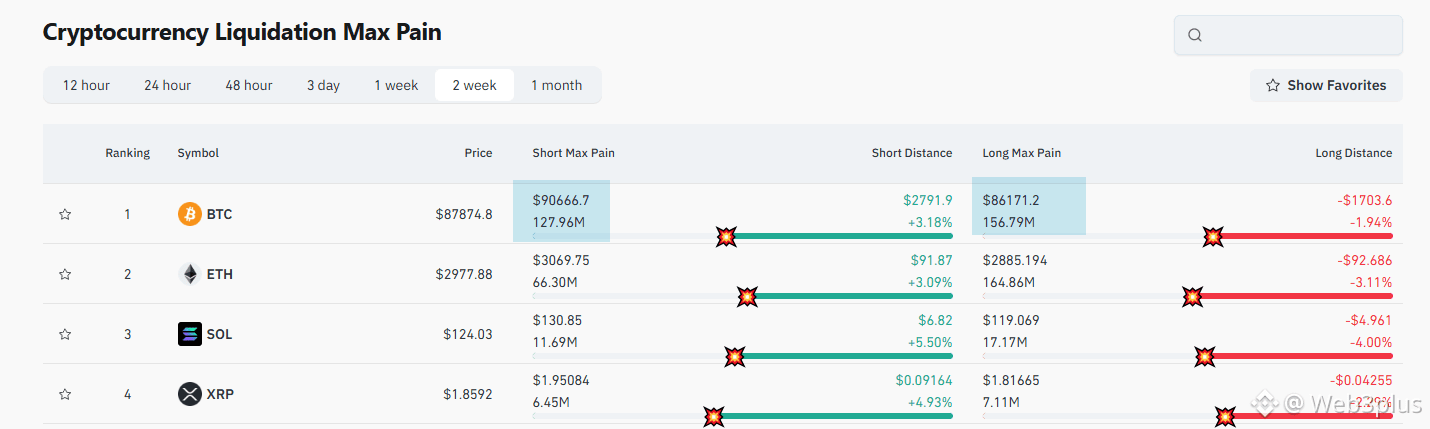Click ETH long max pain explosion marker
Viewport: 1430px width, 429px height.
(1193, 296)
